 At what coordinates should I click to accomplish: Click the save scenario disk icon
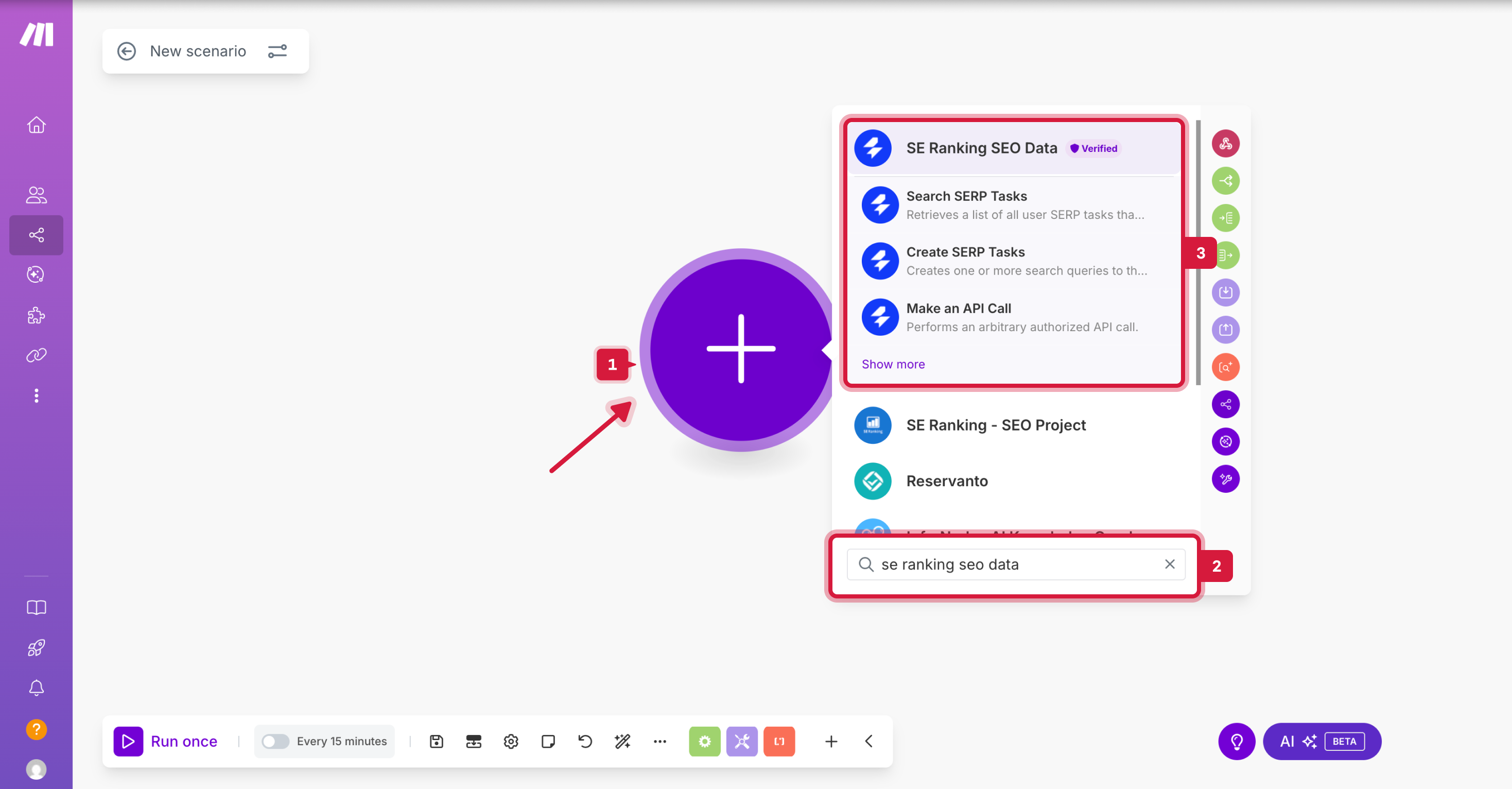(x=436, y=742)
